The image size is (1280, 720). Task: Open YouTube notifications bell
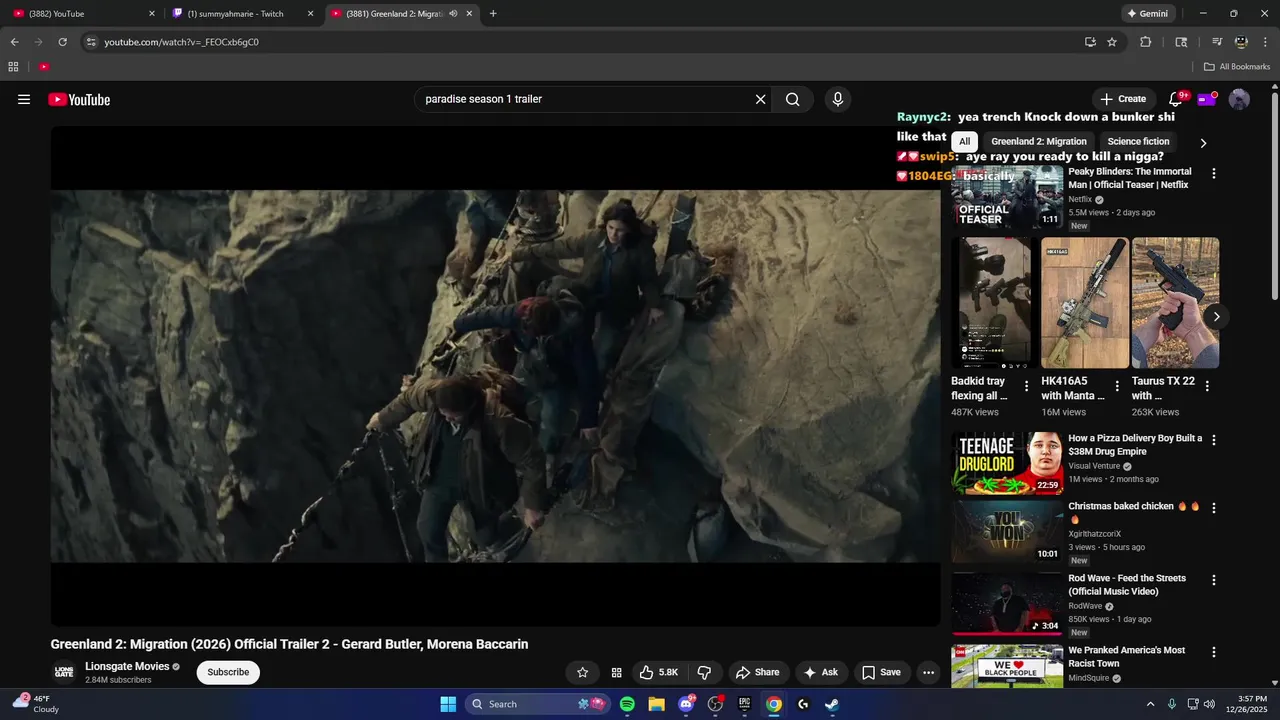coord(1176,99)
